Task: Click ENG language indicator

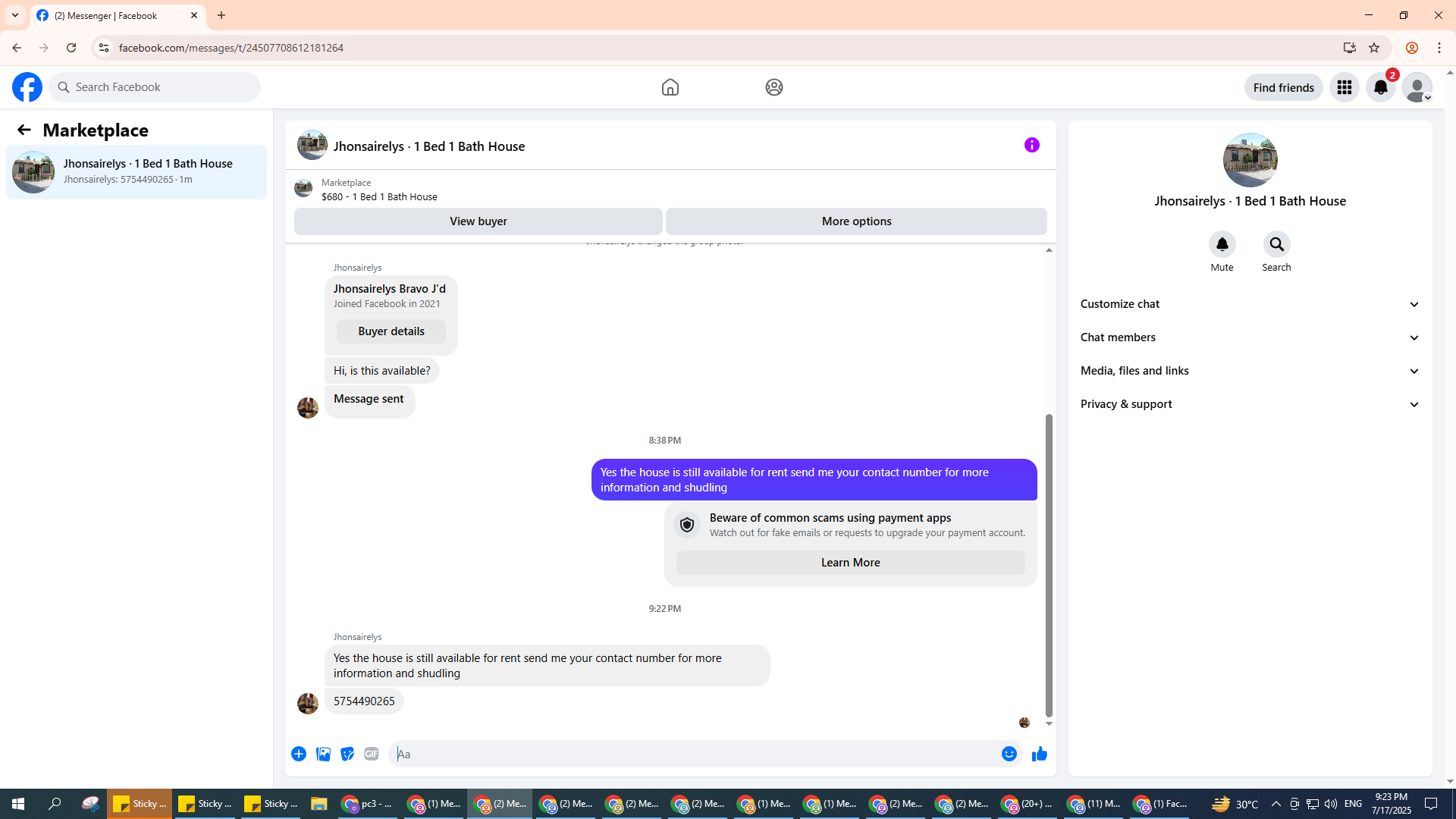Action: coord(1353,804)
